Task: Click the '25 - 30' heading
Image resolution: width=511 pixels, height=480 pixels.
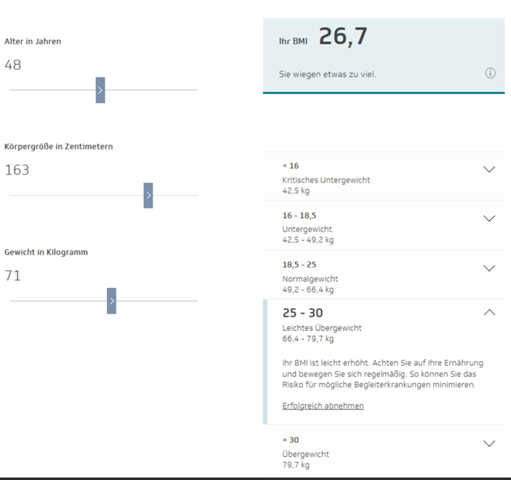Action: [303, 313]
